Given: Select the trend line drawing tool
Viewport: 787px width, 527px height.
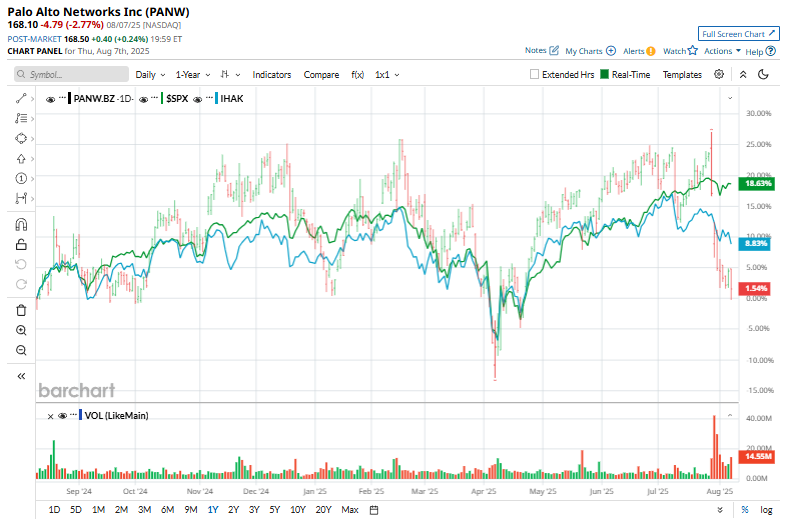Looking at the screenshot, I should pos(21,98).
